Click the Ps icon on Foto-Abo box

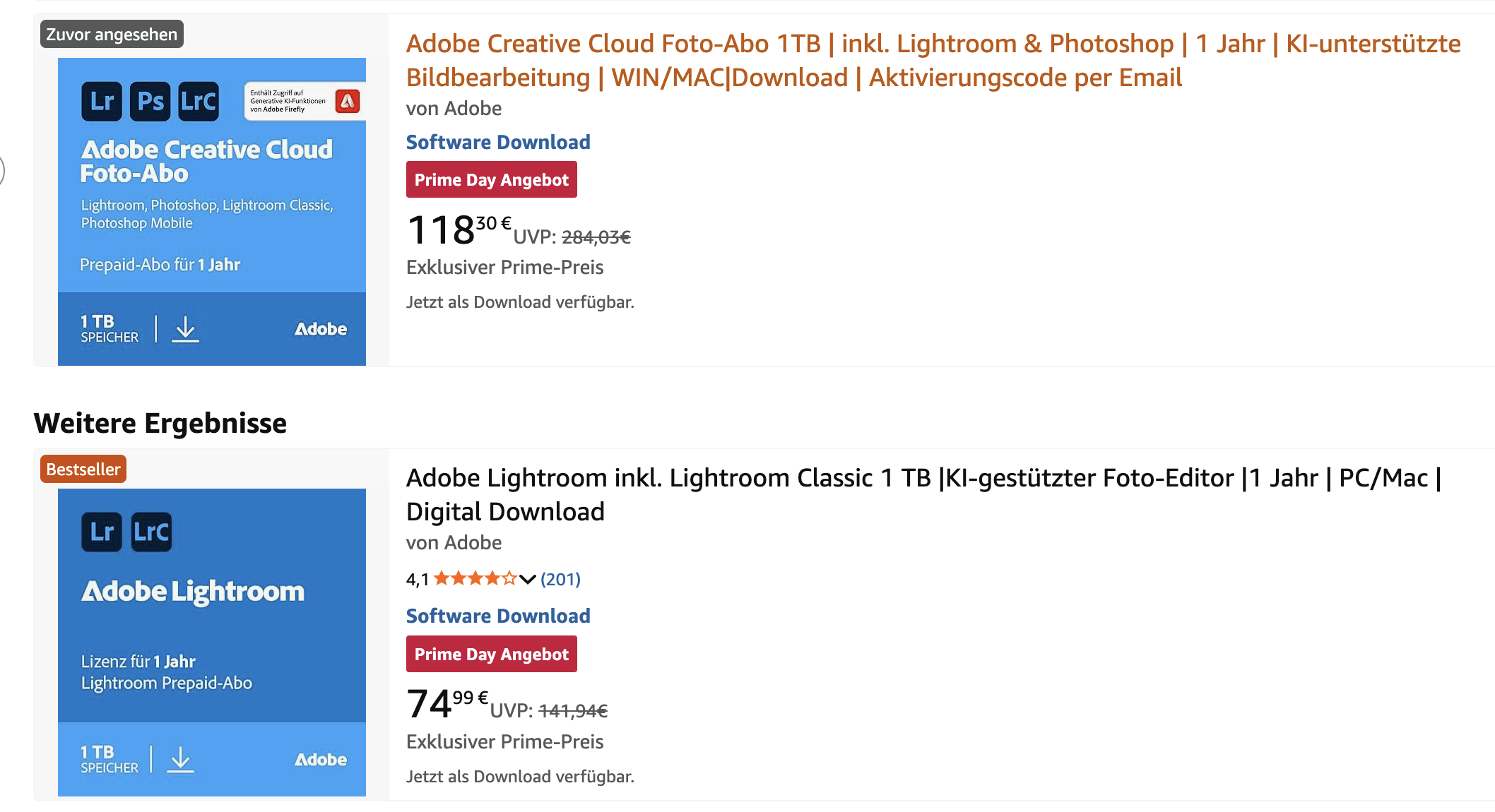(150, 102)
